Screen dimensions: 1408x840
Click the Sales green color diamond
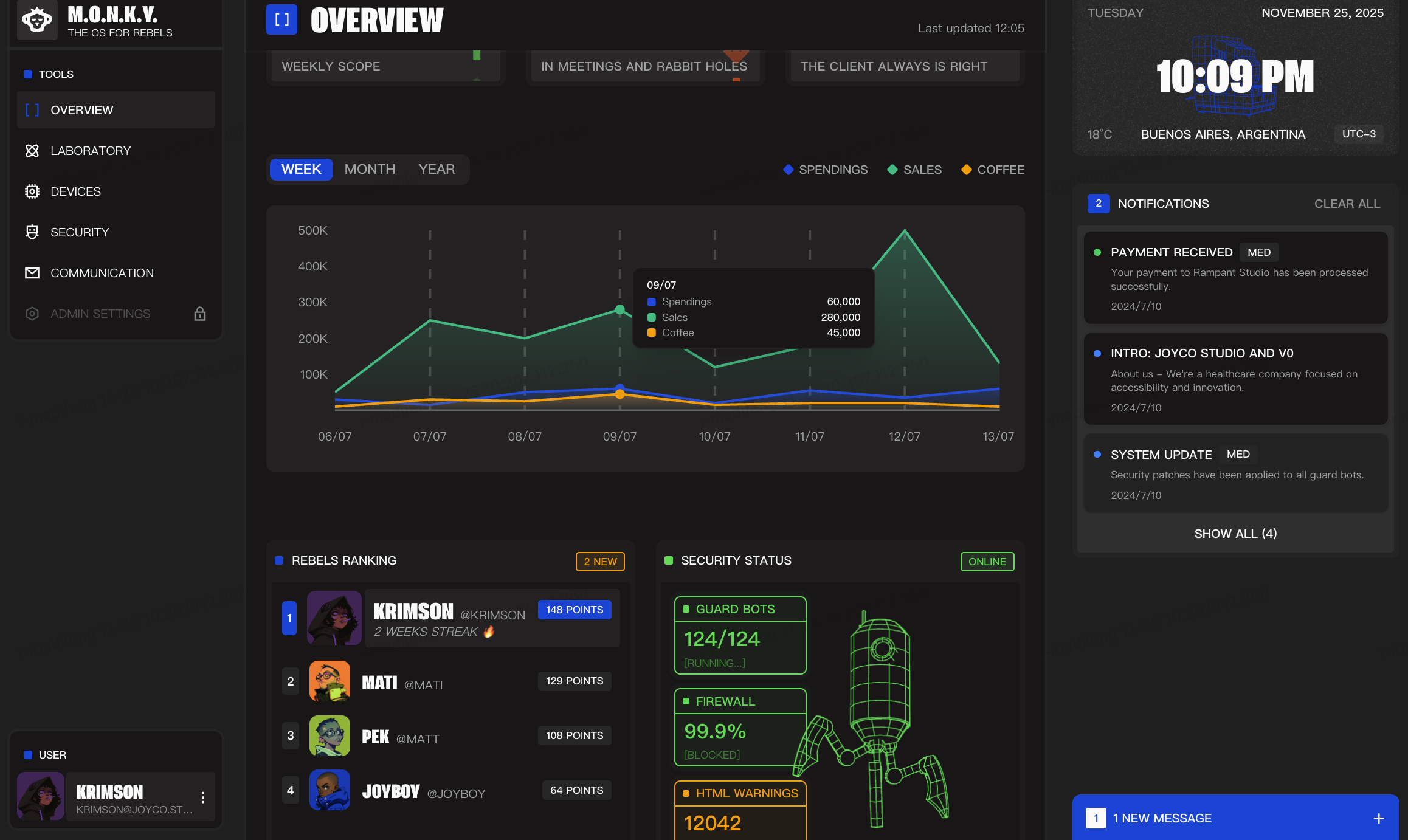coord(891,170)
